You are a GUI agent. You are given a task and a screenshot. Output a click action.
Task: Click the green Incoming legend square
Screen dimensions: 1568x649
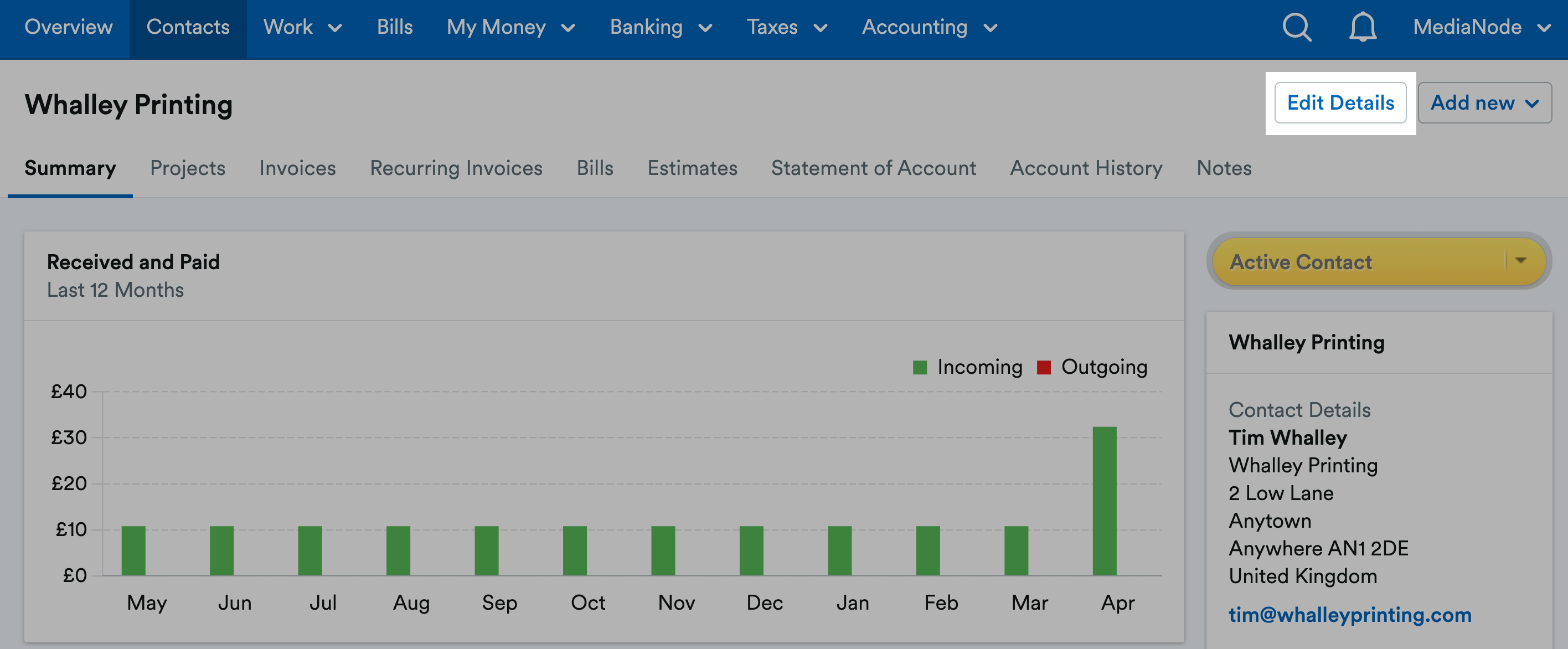click(x=920, y=367)
